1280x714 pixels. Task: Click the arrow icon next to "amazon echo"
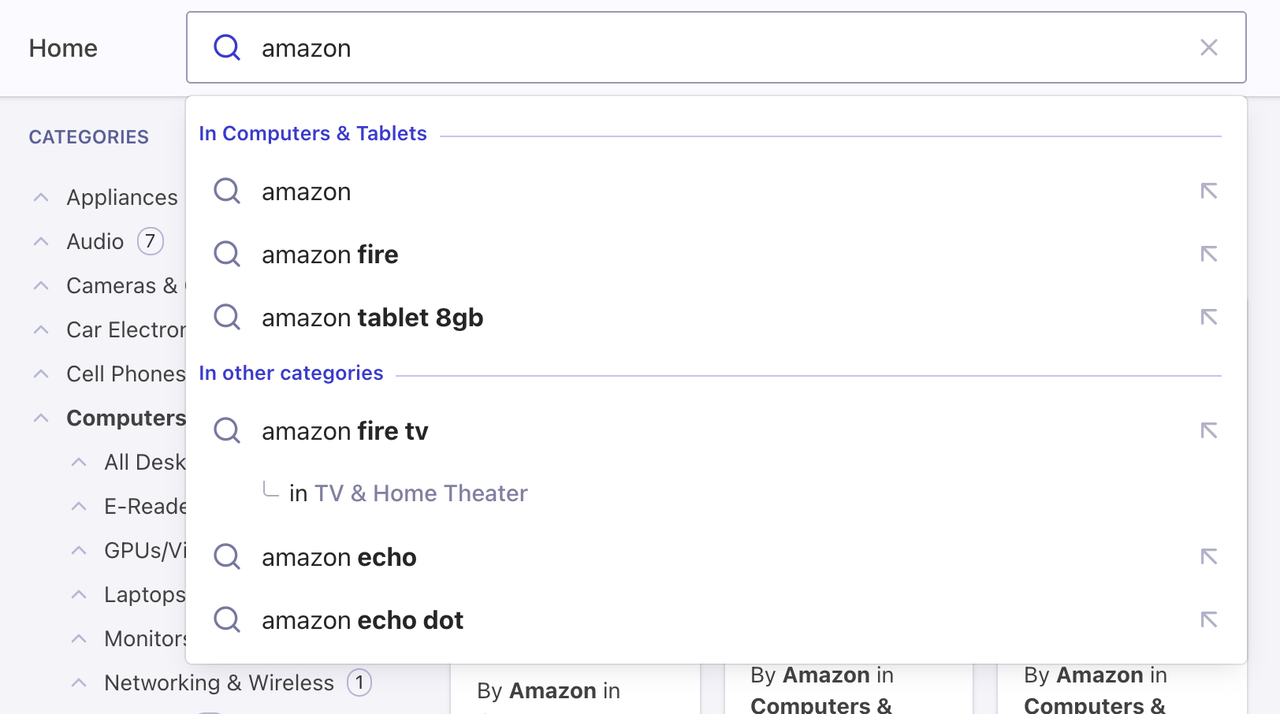click(1208, 557)
